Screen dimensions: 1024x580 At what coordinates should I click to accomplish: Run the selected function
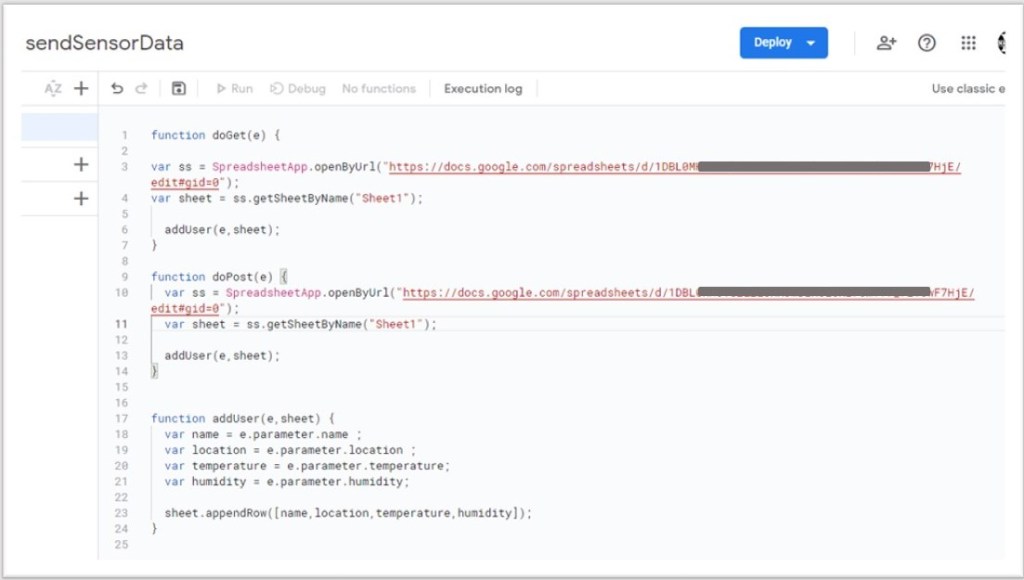(x=234, y=89)
